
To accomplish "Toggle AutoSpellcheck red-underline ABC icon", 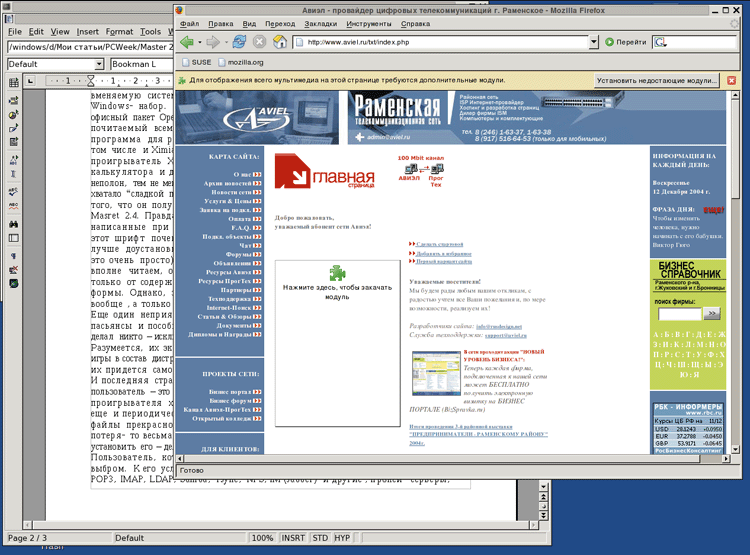I will pos(14,206).
